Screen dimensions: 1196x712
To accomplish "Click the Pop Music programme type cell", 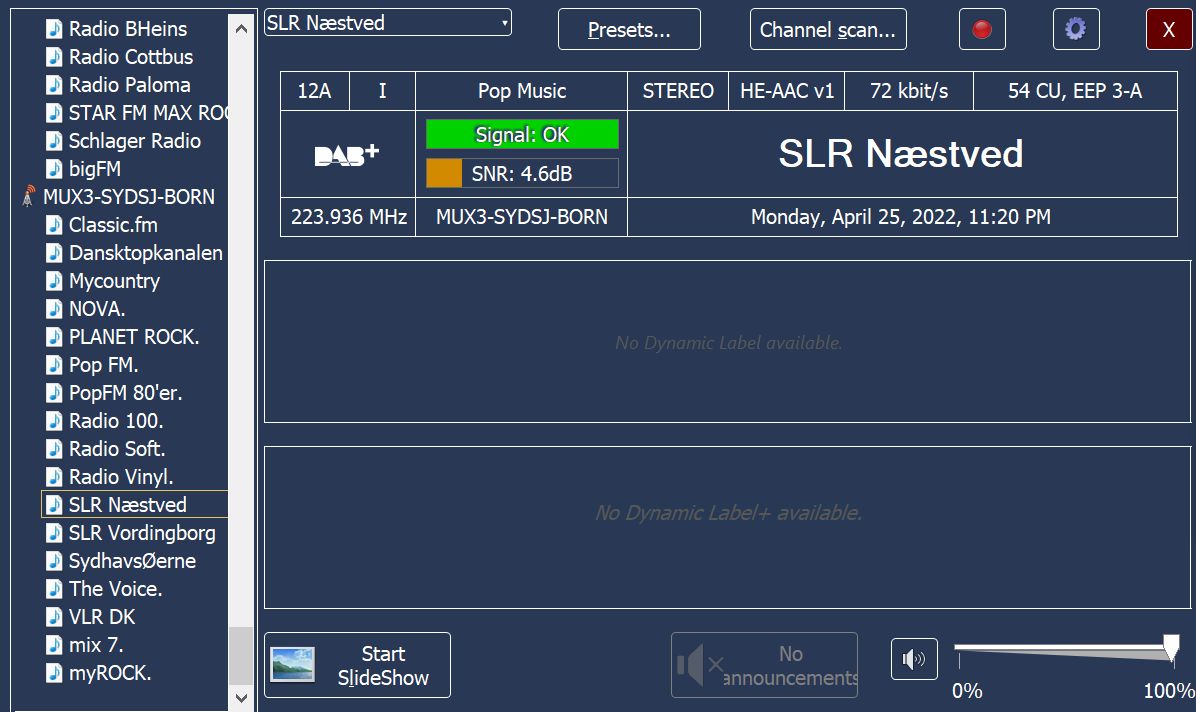I will pyautogui.click(x=522, y=91).
